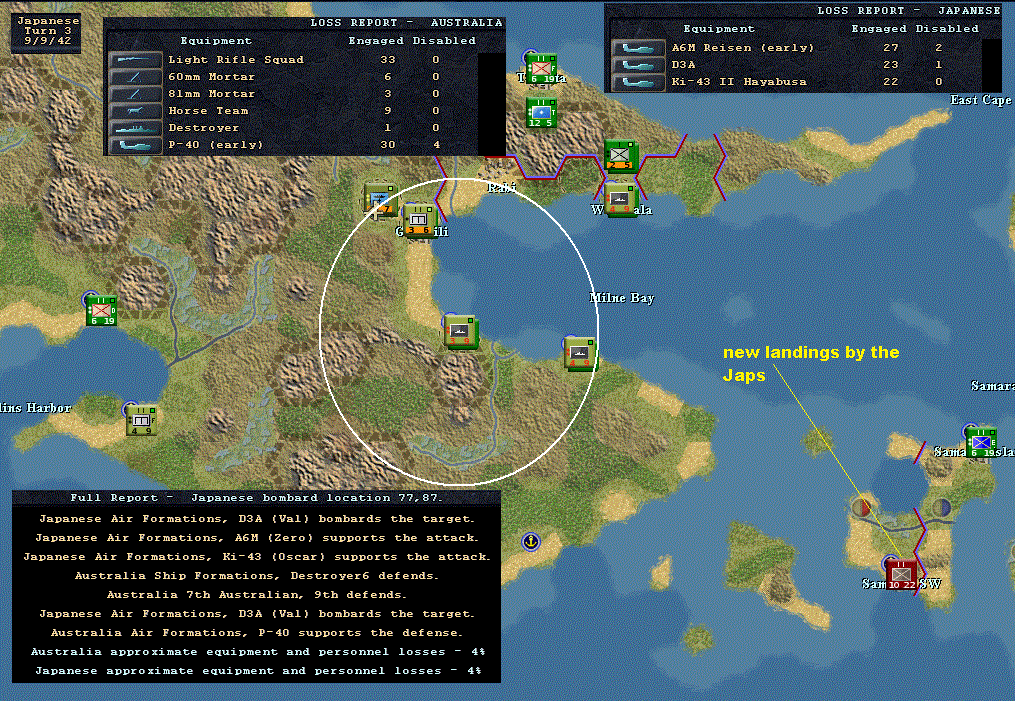Click the 'Light Rifle Squad' row label
This screenshot has width=1015, height=701.
(x=236, y=60)
